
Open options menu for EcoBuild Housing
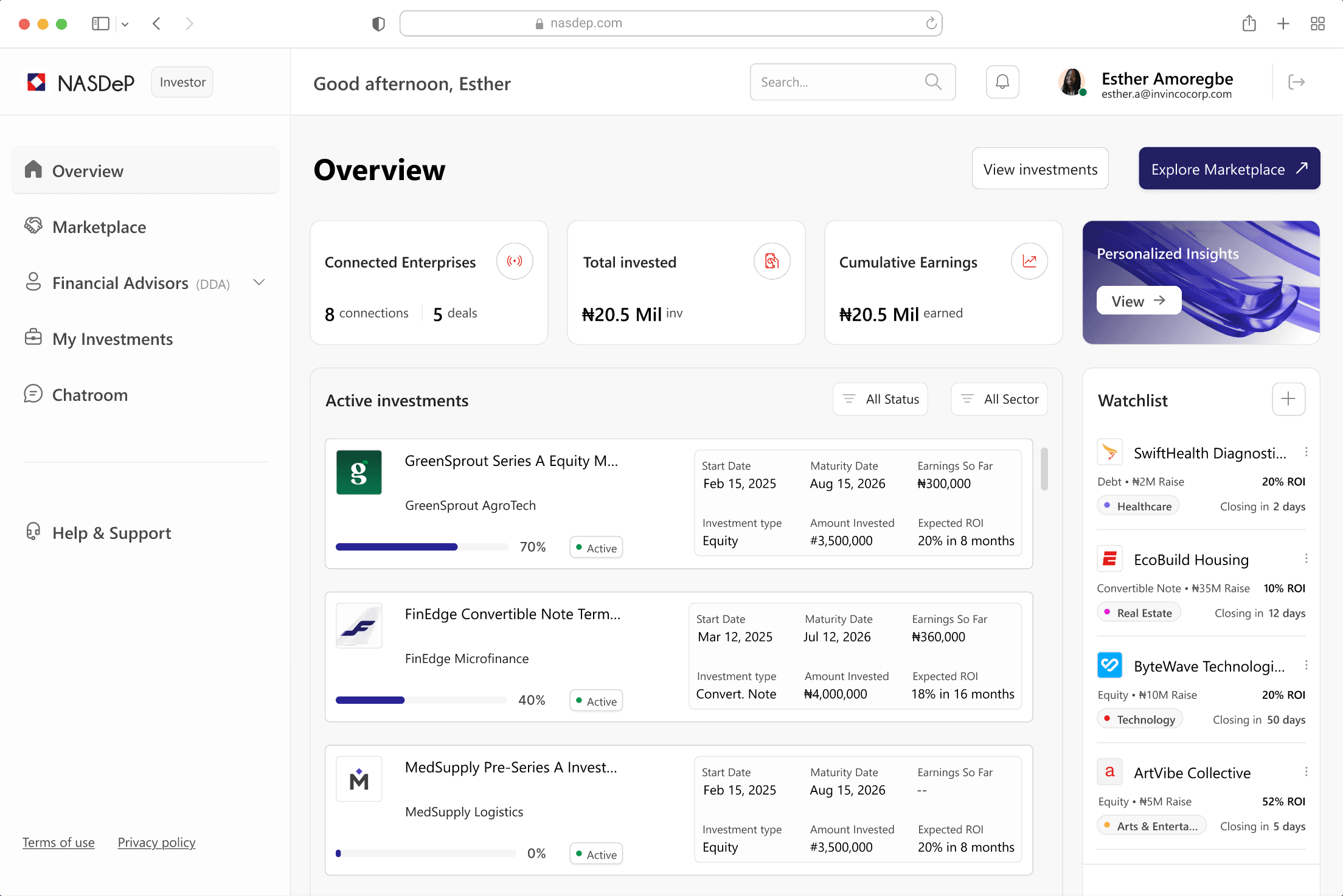point(1306,558)
